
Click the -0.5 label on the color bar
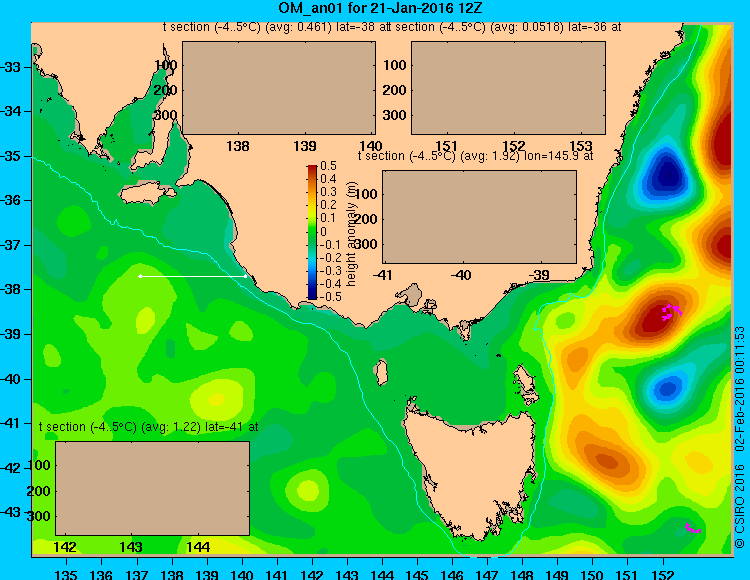coord(329,296)
